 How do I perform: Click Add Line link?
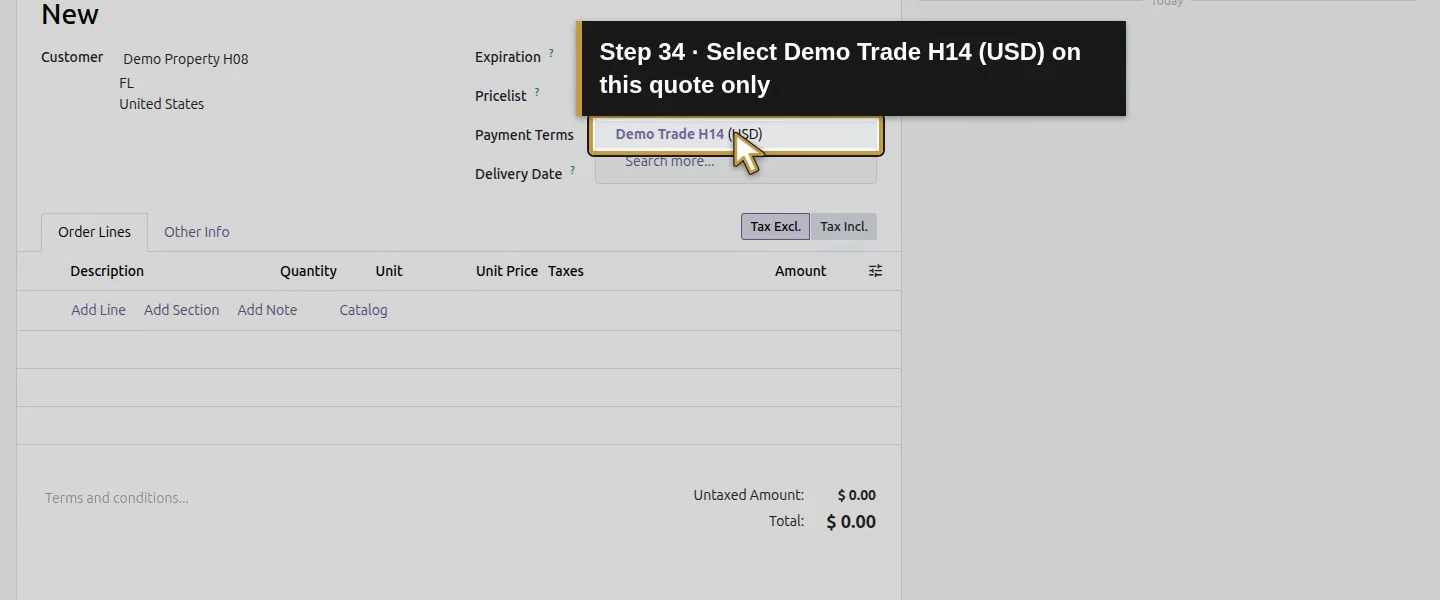click(x=98, y=310)
